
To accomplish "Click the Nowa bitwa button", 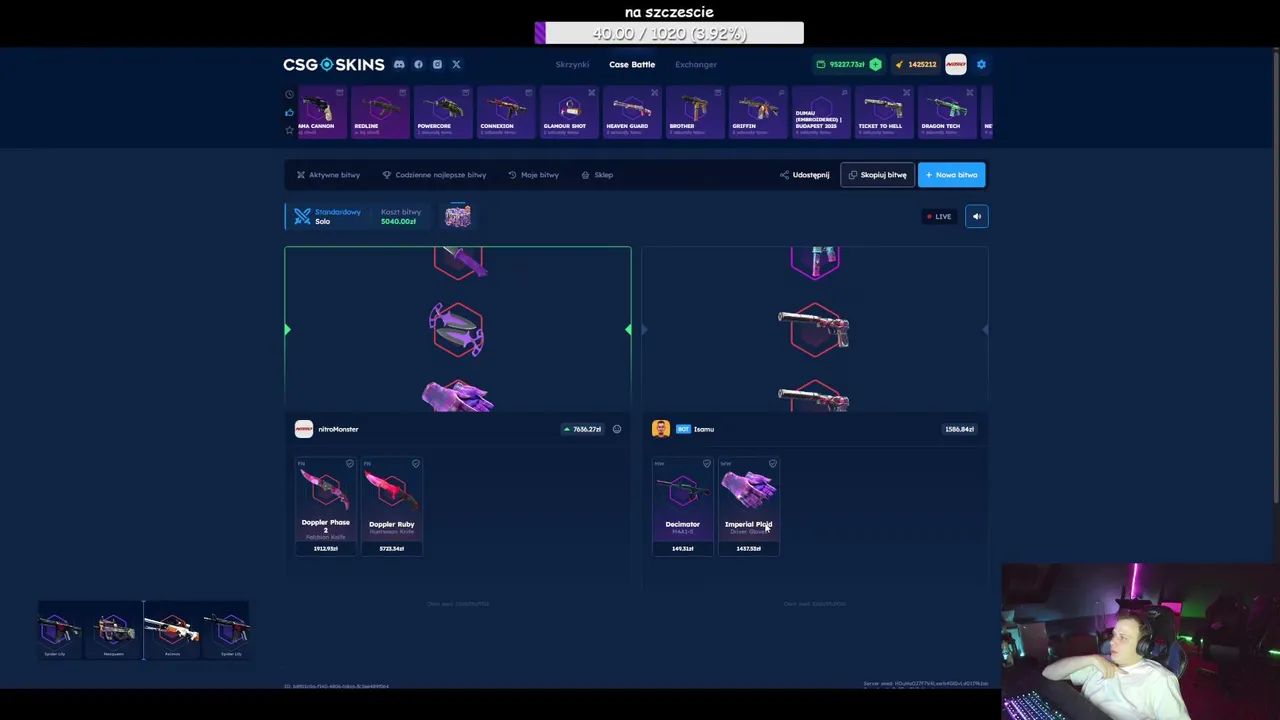I will 951,175.
